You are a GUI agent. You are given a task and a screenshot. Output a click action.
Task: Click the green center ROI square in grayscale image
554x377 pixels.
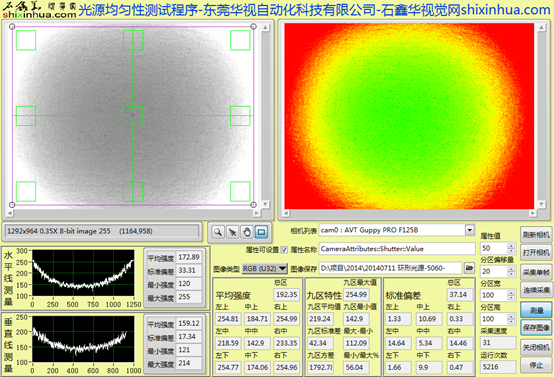coord(133,116)
